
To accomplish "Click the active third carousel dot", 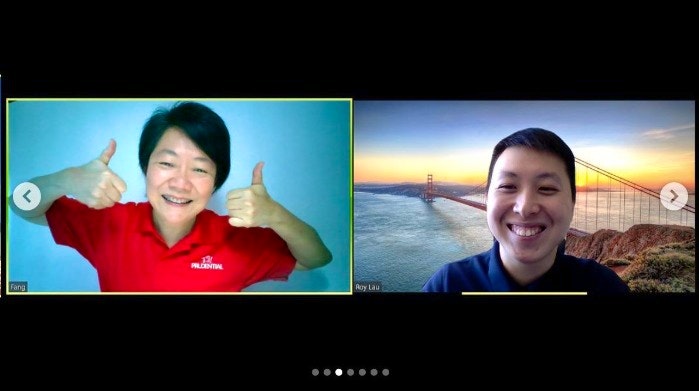I will pos(339,372).
